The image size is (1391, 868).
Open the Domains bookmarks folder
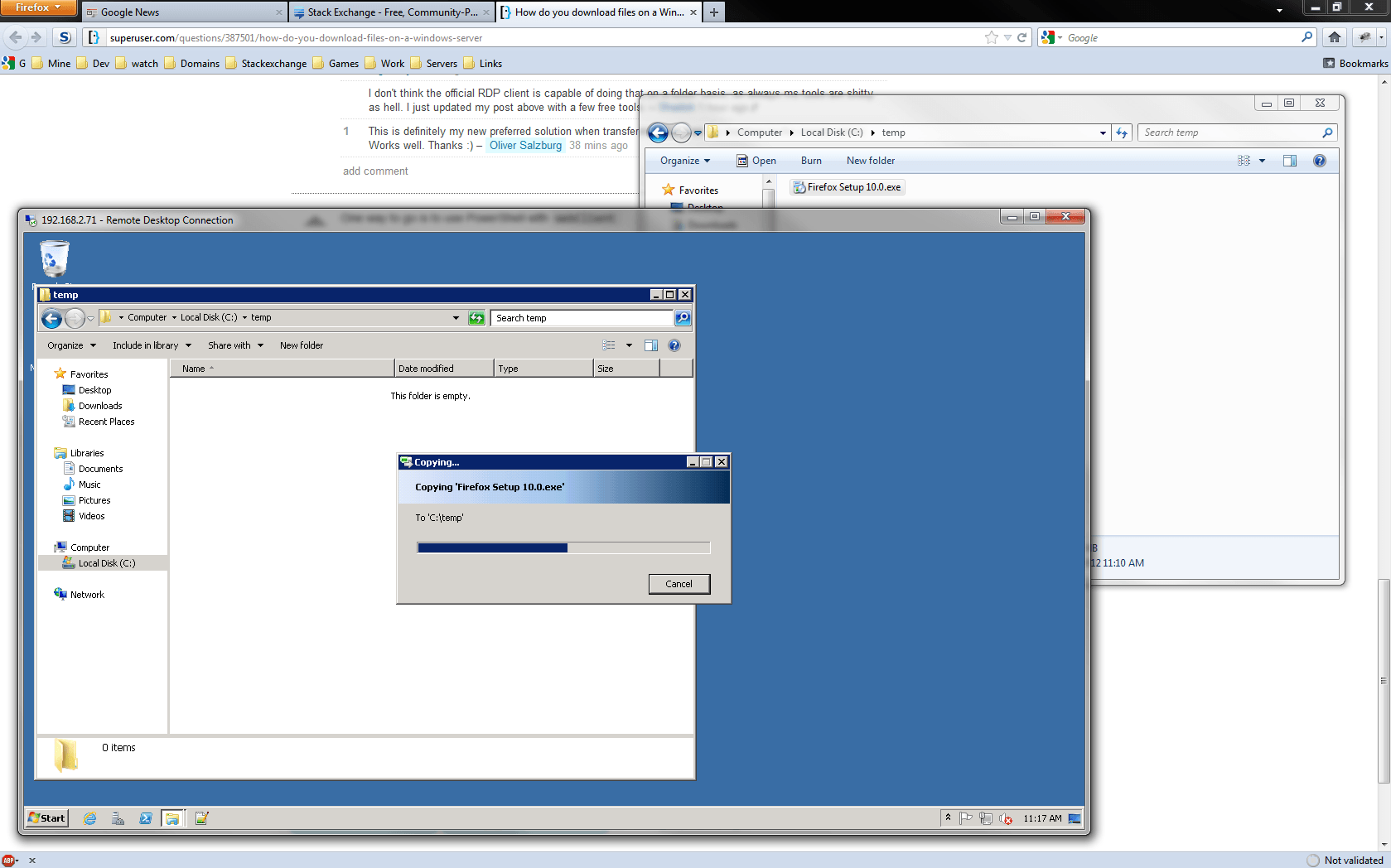(x=192, y=64)
